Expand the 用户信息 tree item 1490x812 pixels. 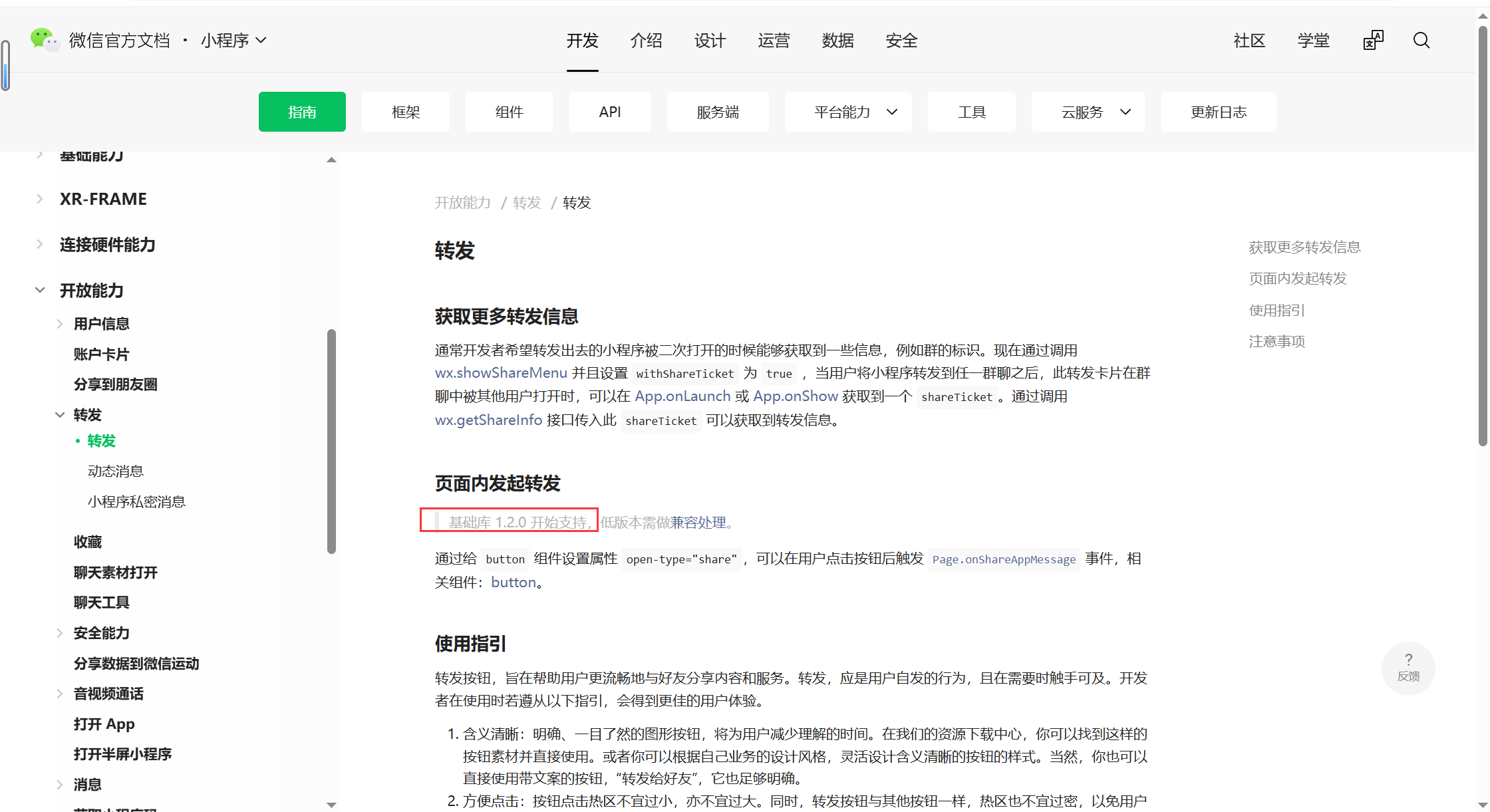pos(60,324)
